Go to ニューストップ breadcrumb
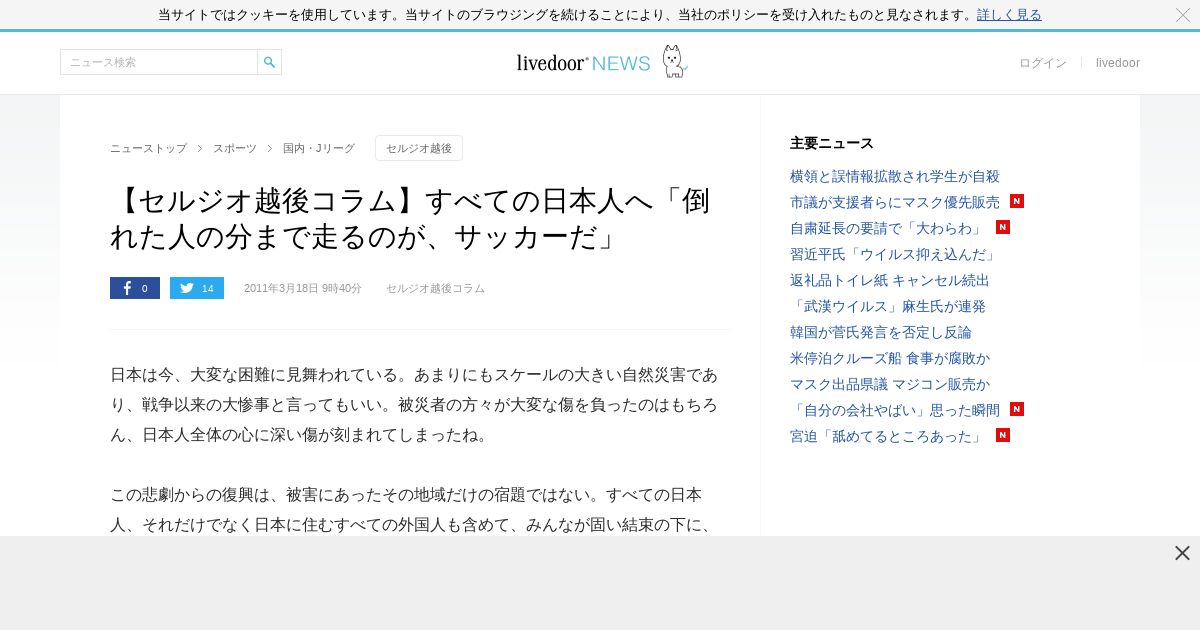Screen dimensions: 1200x630 click(x=148, y=148)
